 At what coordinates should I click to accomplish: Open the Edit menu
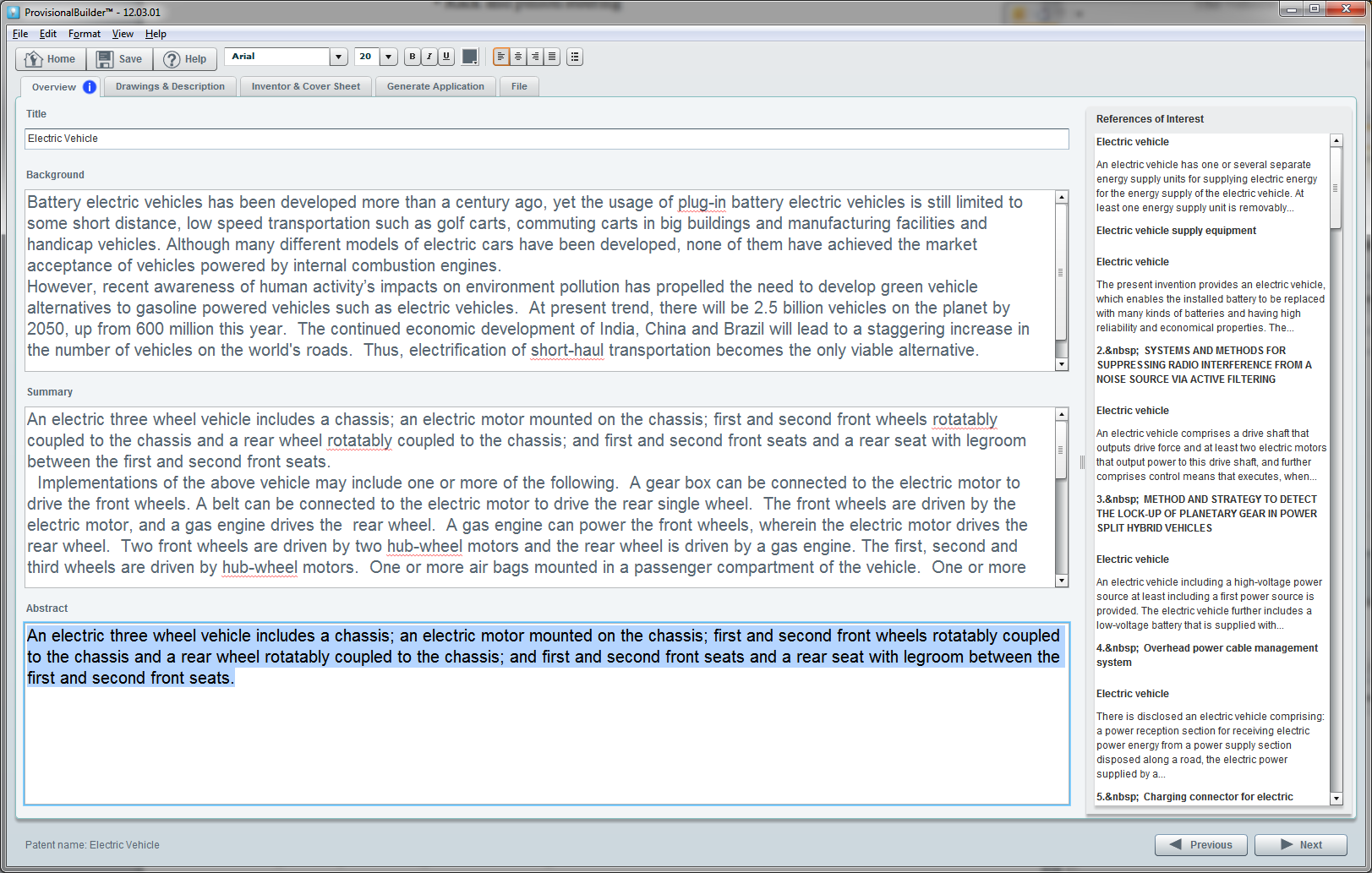(48, 34)
